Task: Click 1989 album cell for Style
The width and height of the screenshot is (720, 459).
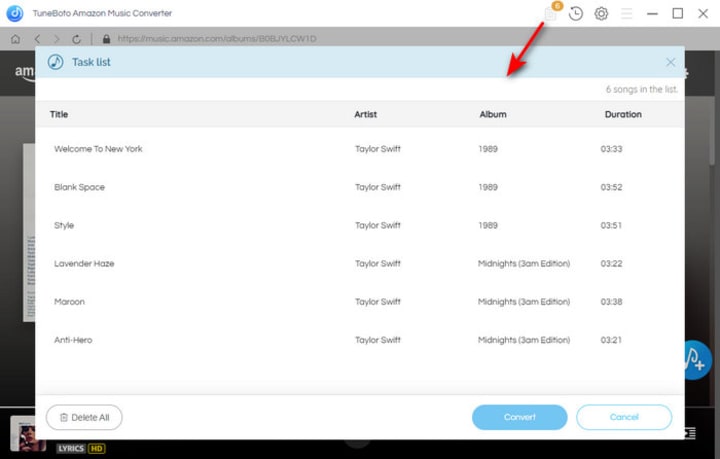Action: [x=488, y=225]
